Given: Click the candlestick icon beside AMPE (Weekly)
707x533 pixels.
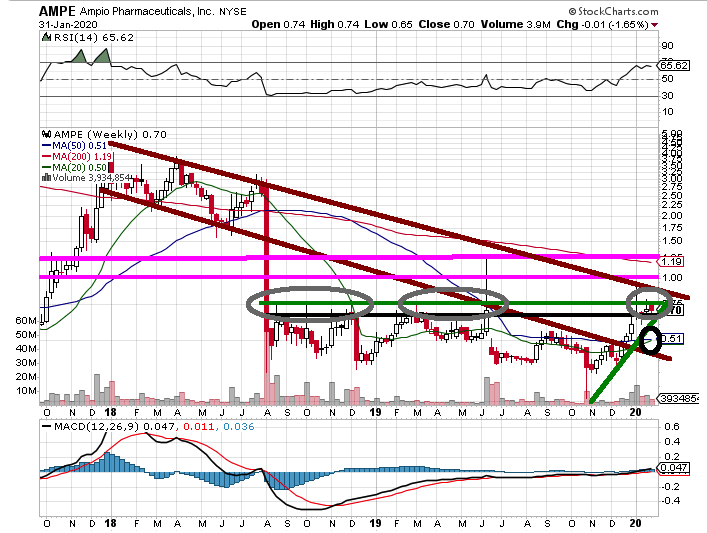Looking at the screenshot, I should point(46,134).
